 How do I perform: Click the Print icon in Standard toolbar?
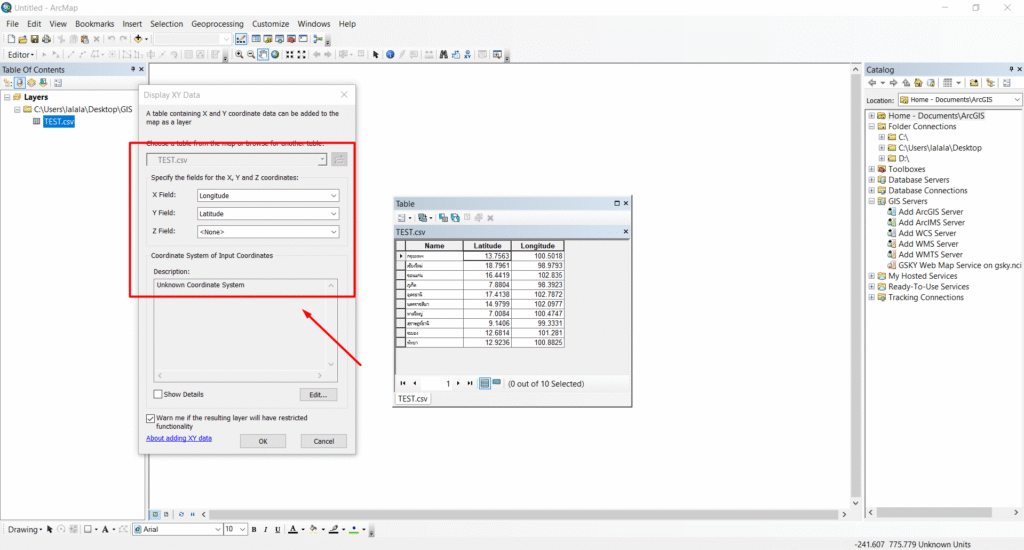[x=46, y=39]
